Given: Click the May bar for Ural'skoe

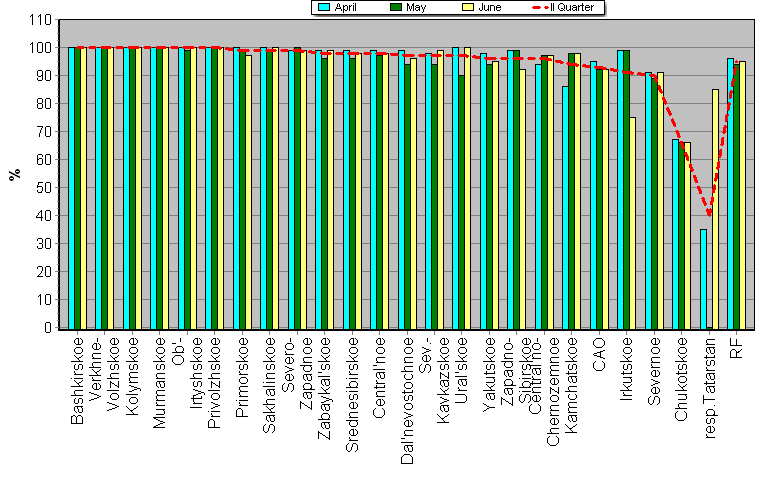Looking at the screenshot, I should (461, 202).
